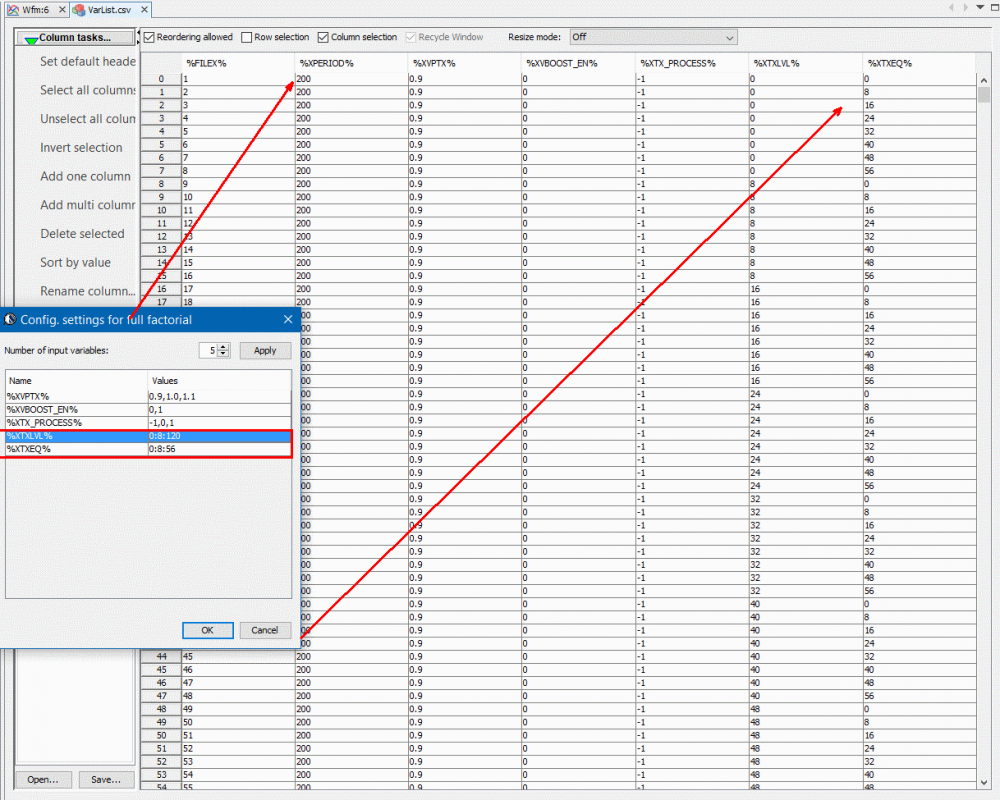Enable the Row selection checkbox
This screenshot has height=800, width=1000.
(x=247, y=38)
